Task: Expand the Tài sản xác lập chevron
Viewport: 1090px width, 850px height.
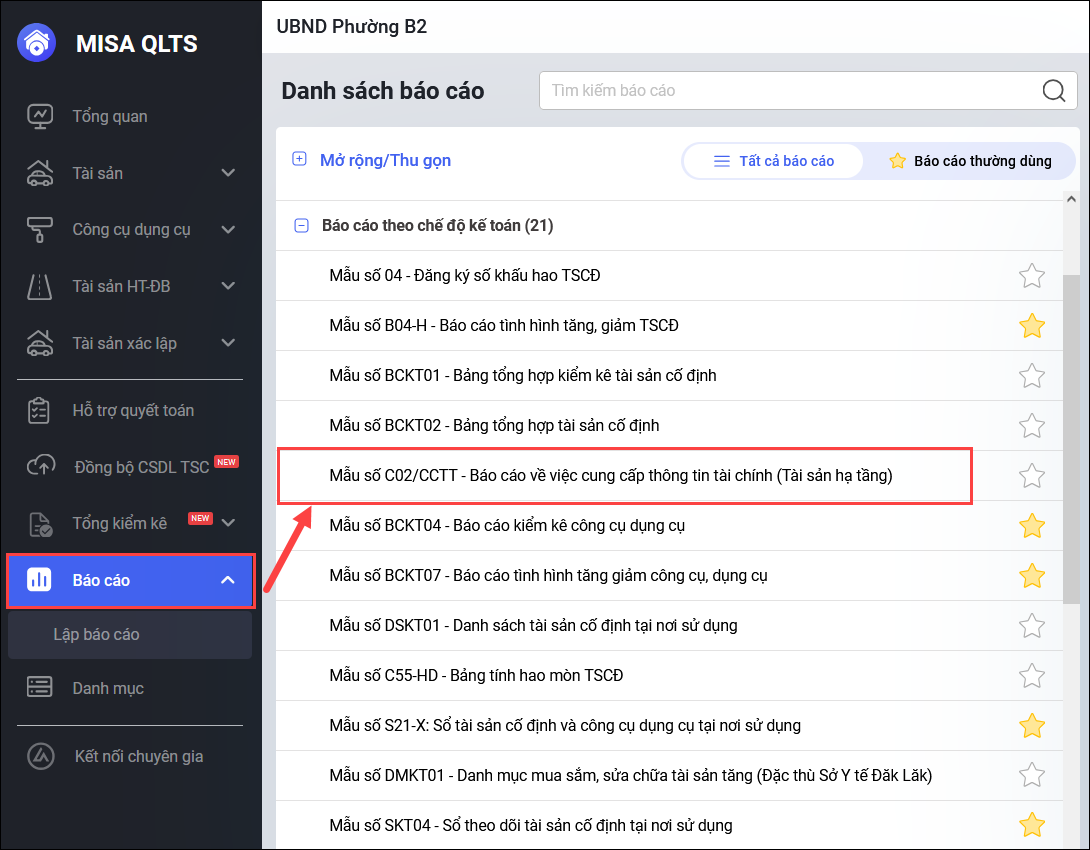Action: (228, 343)
